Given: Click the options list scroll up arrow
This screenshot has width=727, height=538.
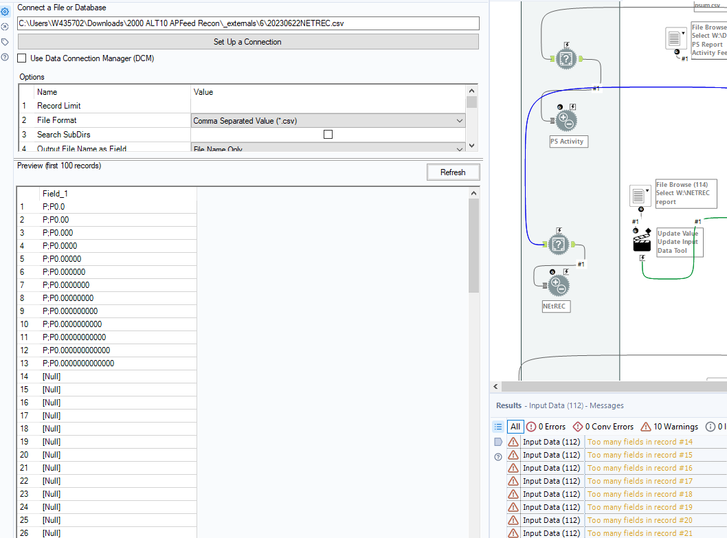Looking at the screenshot, I should tap(472, 91).
